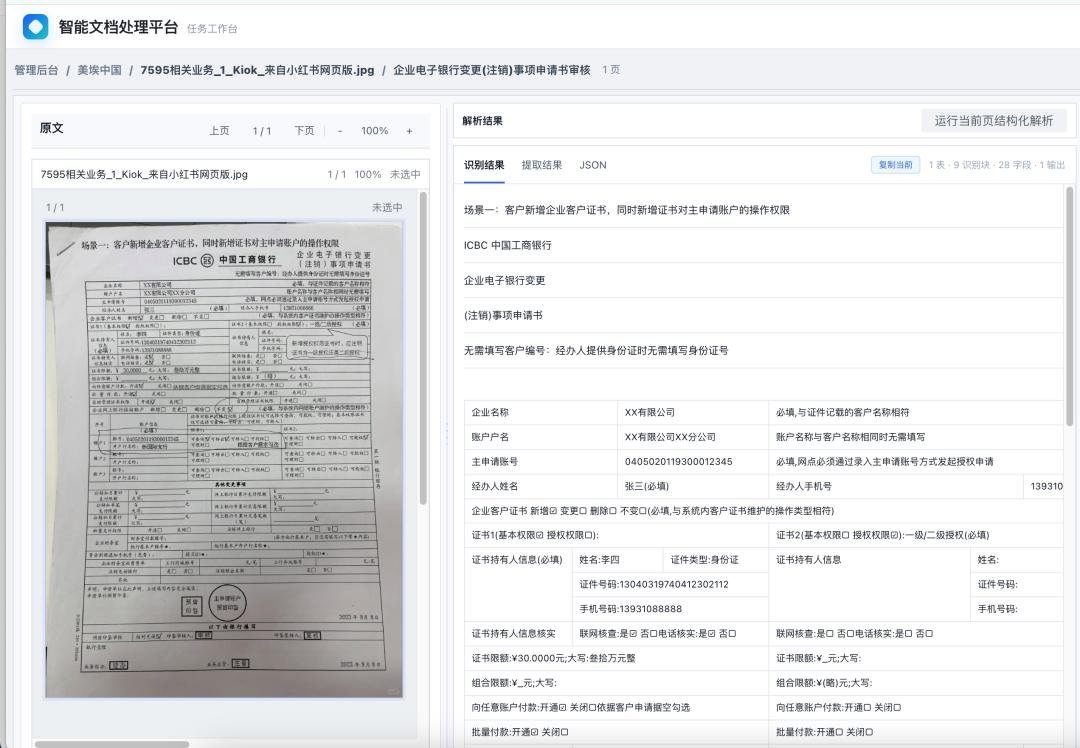Screen dimensions: 1080x748
Task: Open 美埃中国 breadcrumb link
Action: [x=99, y=70]
